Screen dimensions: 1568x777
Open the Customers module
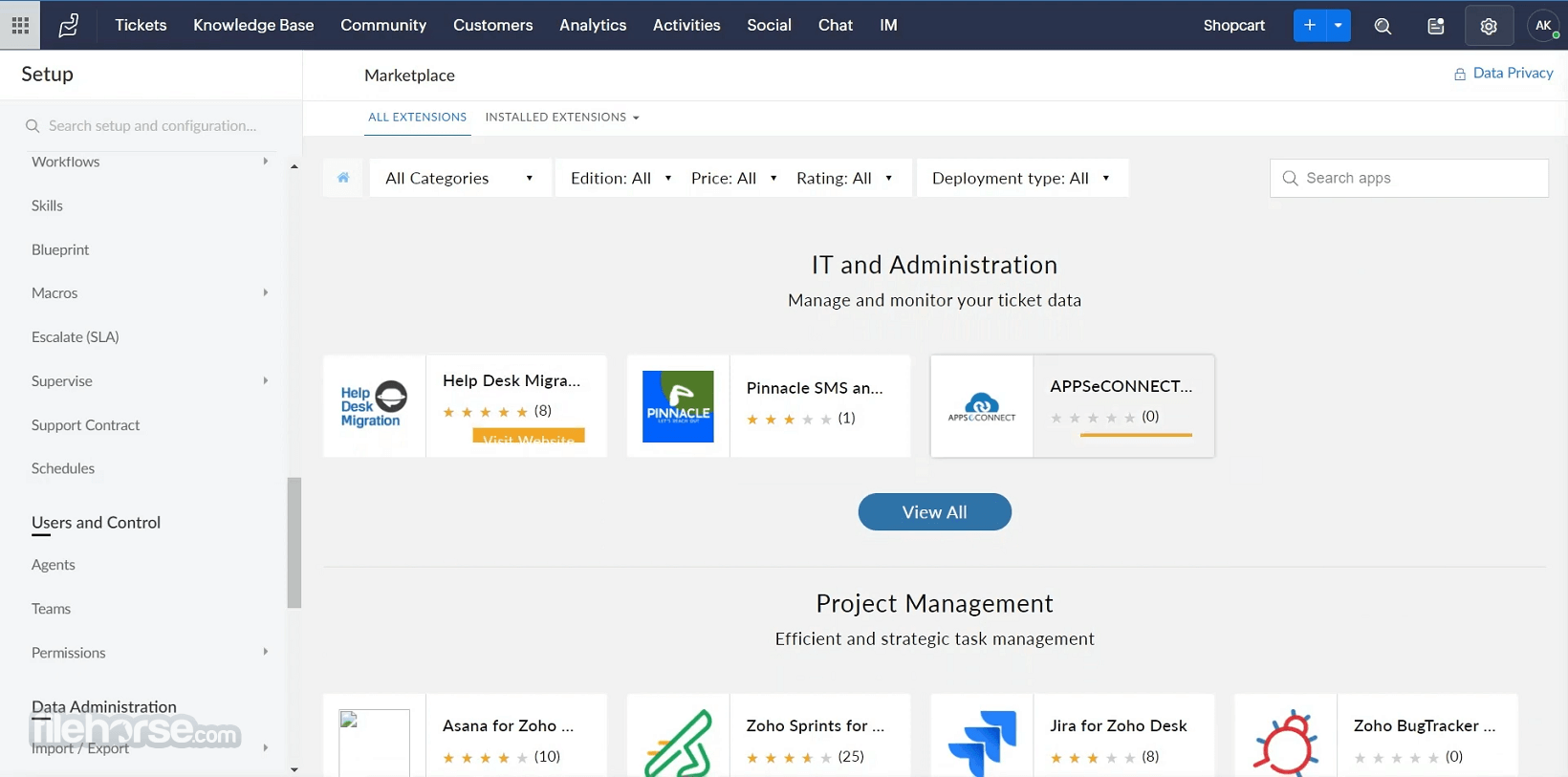(493, 26)
